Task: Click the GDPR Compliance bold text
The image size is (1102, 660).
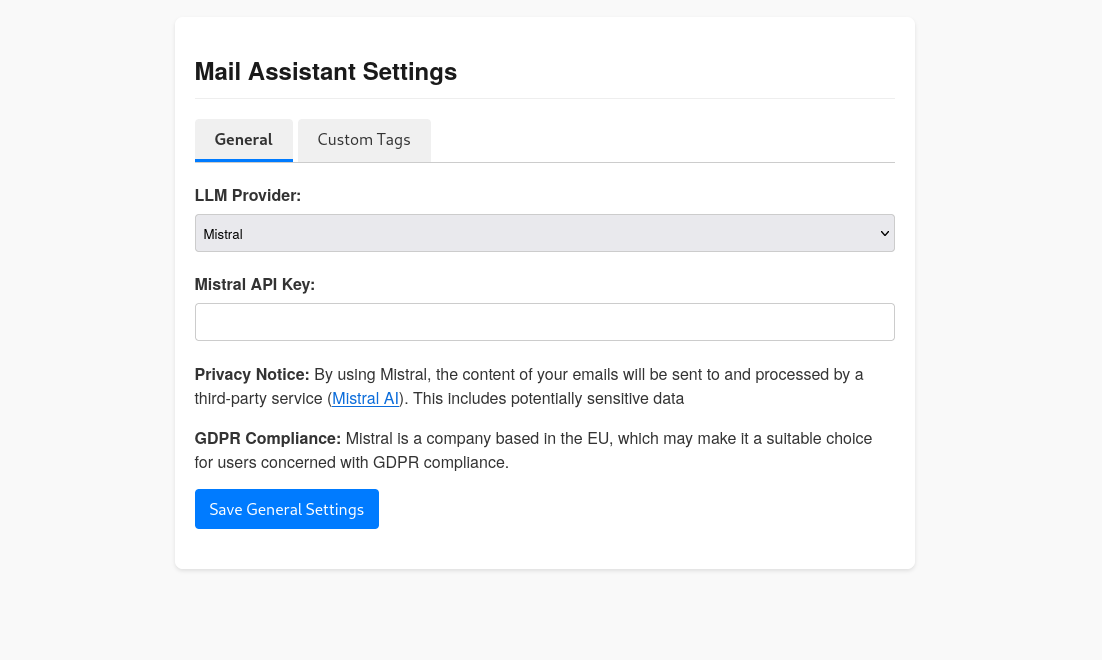Action: point(268,439)
